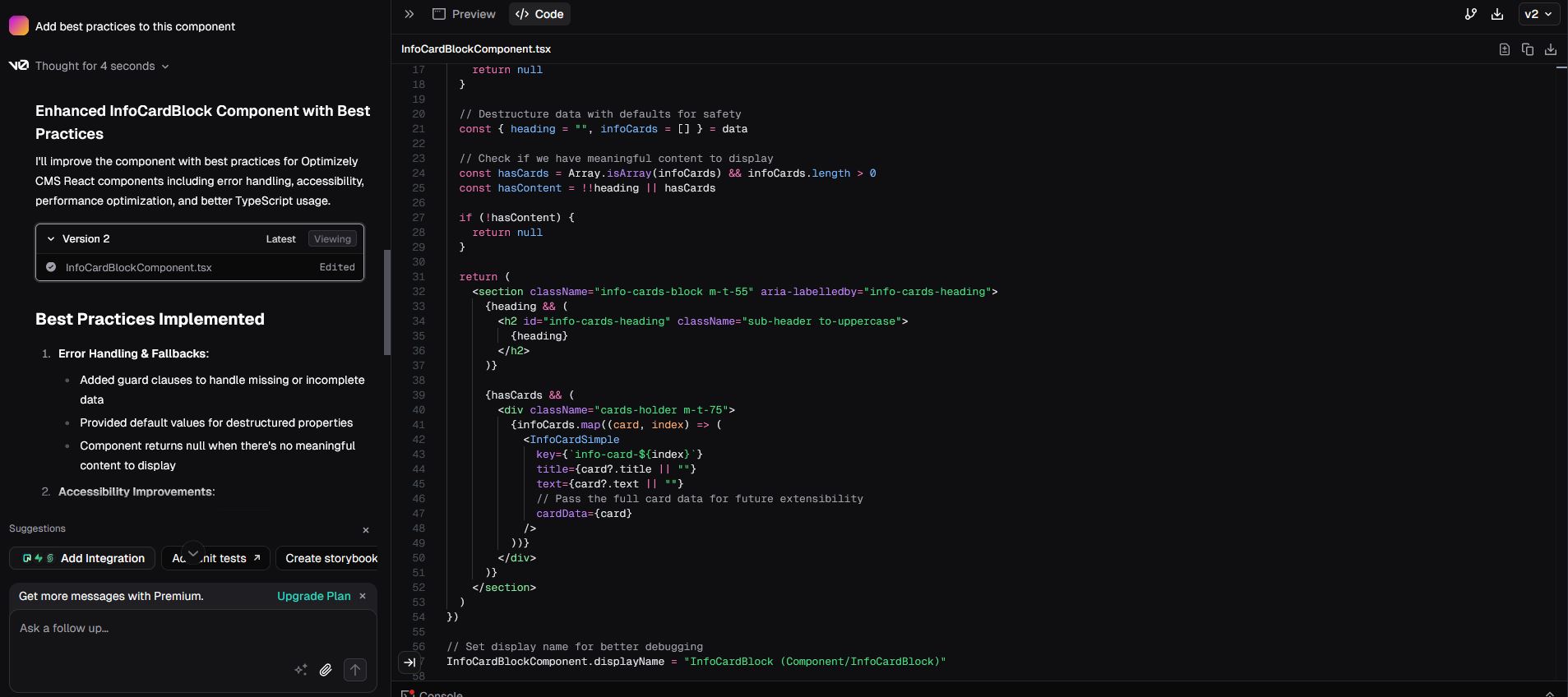Collapse the Version 2 card
The width and height of the screenshot is (1568, 697).
tap(51, 239)
